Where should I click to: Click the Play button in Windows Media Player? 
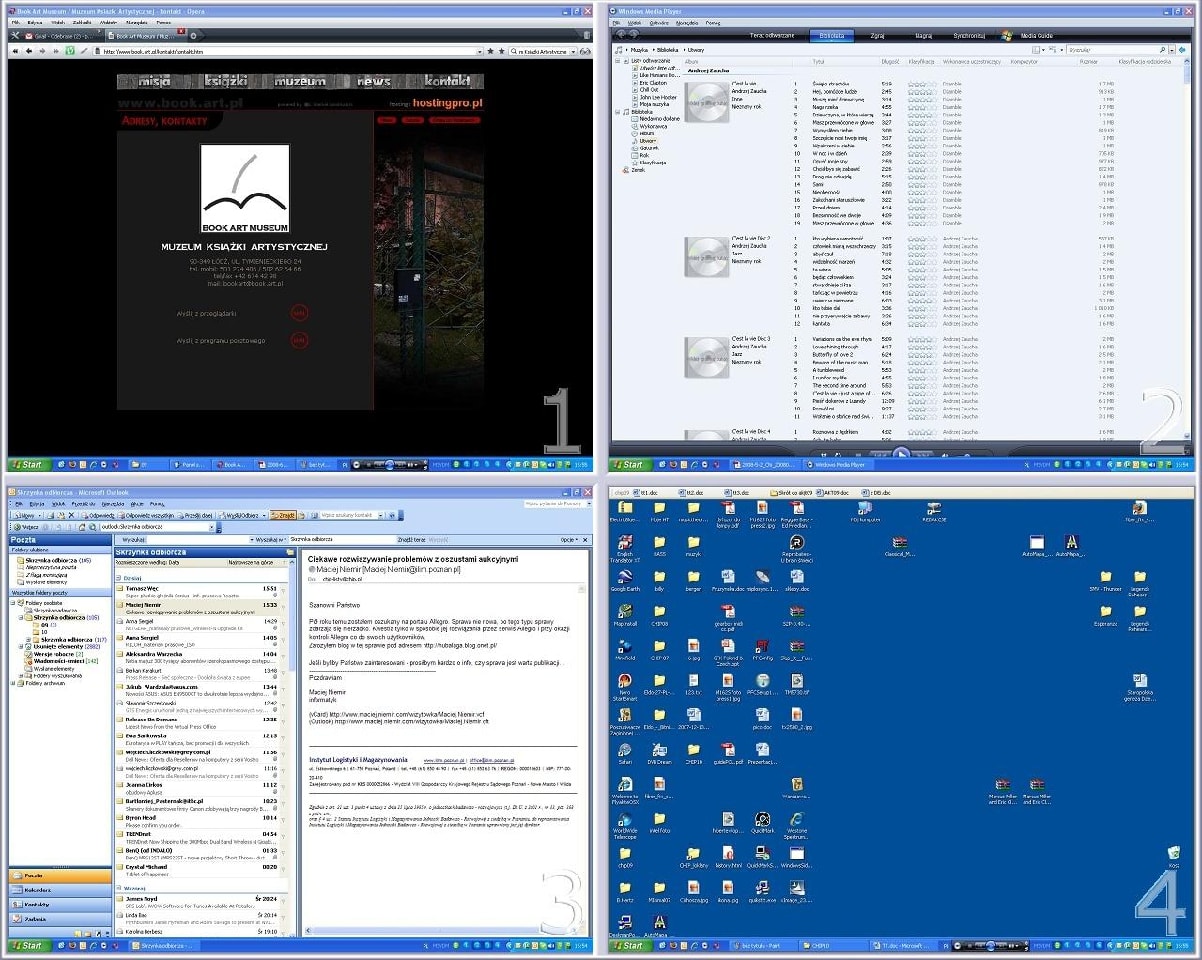(901, 453)
